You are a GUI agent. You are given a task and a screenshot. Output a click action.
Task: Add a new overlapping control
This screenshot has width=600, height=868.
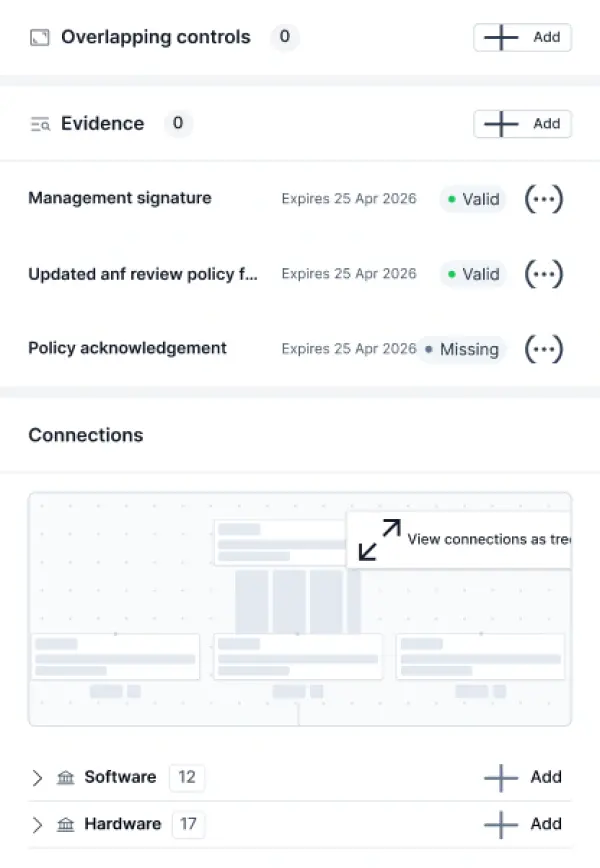click(523, 37)
